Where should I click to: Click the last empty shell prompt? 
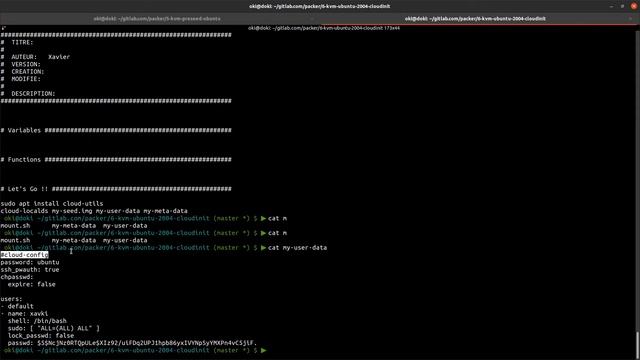point(135,350)
